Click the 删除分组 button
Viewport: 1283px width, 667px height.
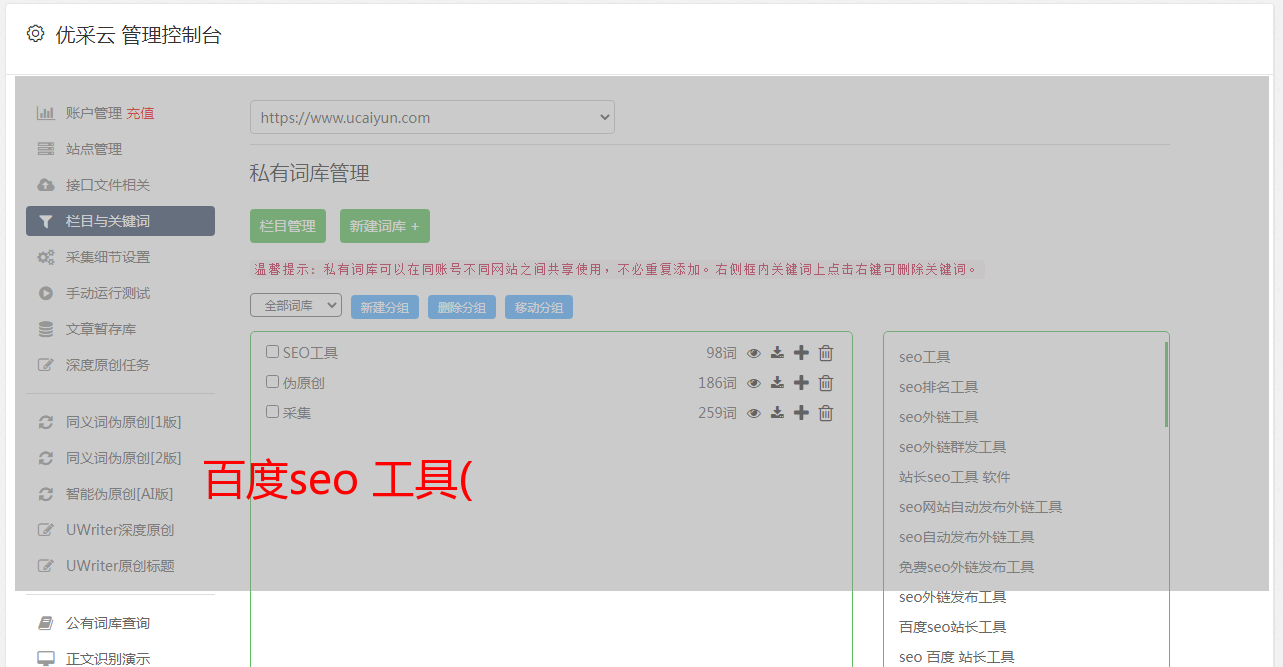point(462,307)
